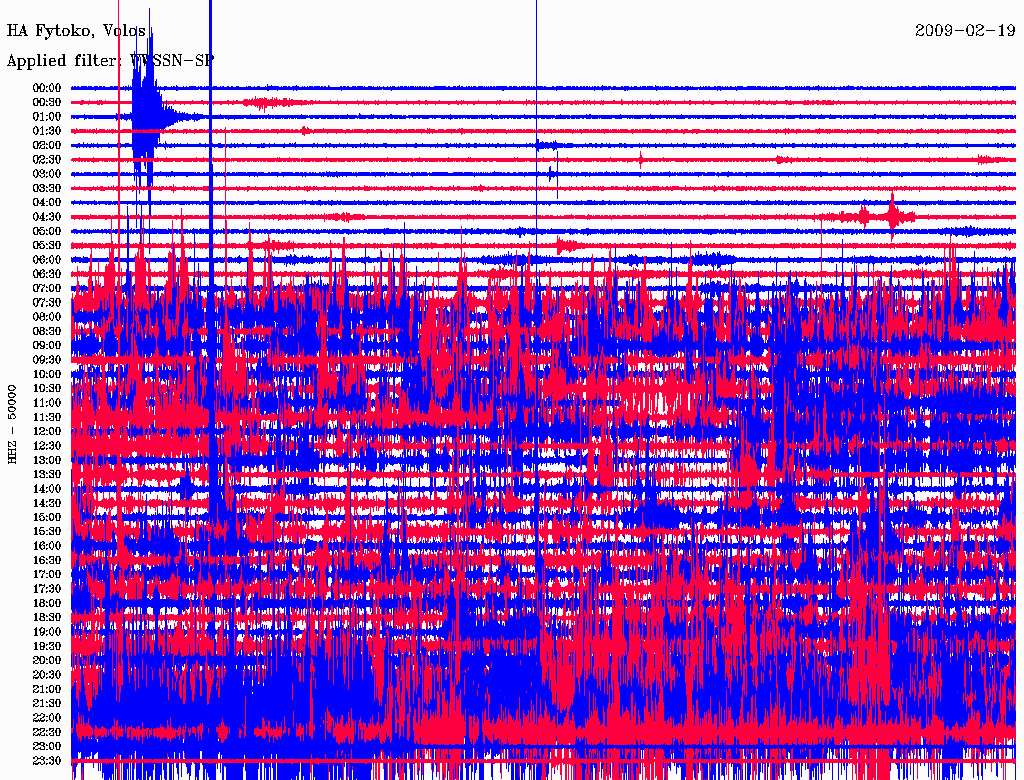Select the 02:30 time label
The height and width of the screenshot is (780, 1024).
[x=47, y=159]
